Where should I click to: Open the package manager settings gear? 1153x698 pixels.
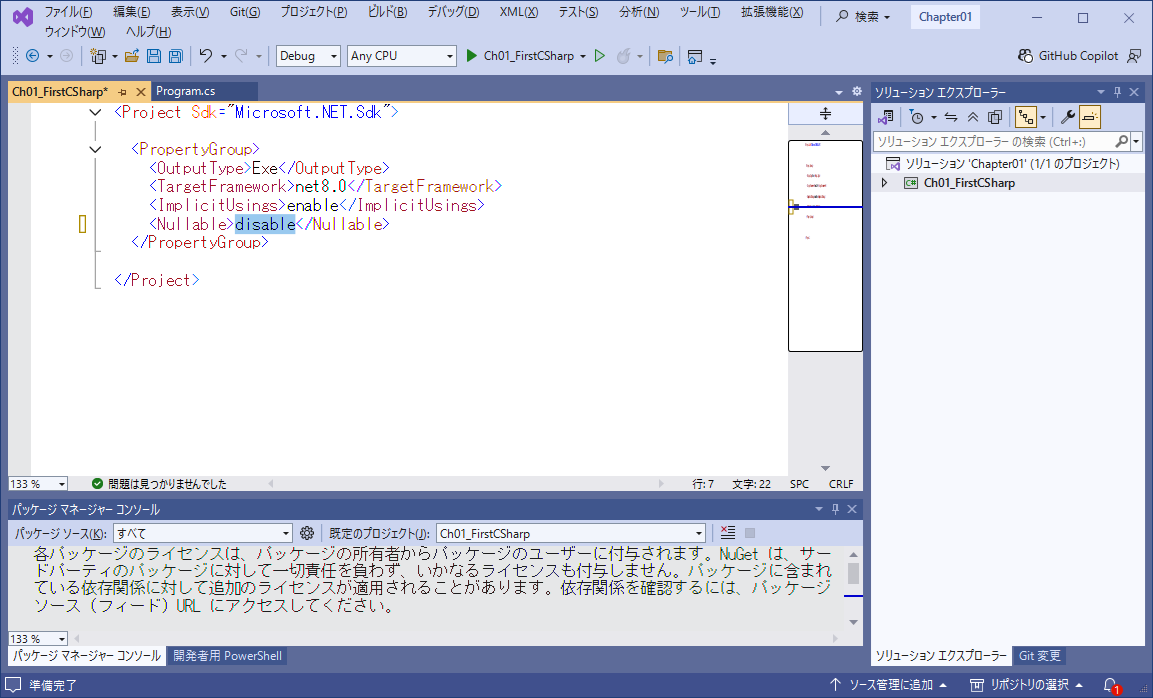pos(307,533)
